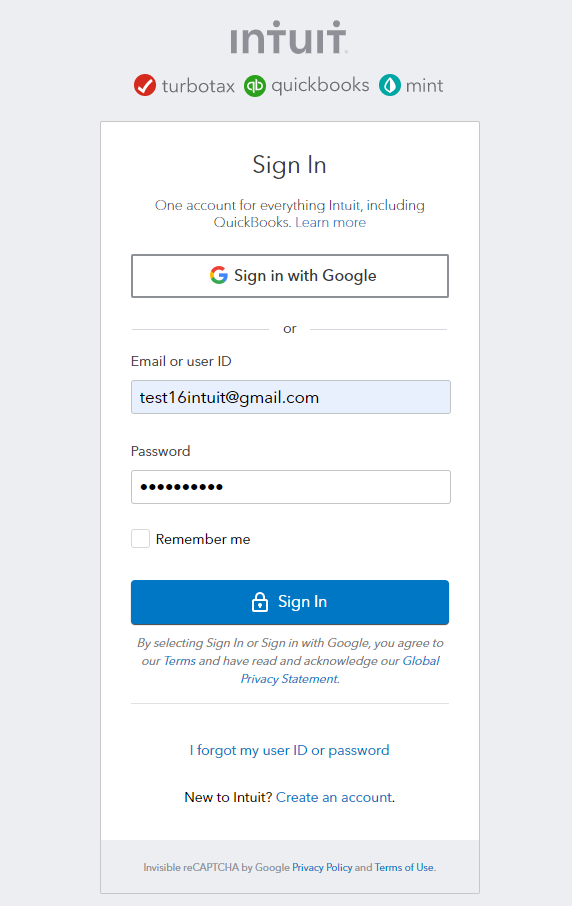Click the red TurboTax checkmark icon
The image size is (572, 906).
(x=145, y=86)
